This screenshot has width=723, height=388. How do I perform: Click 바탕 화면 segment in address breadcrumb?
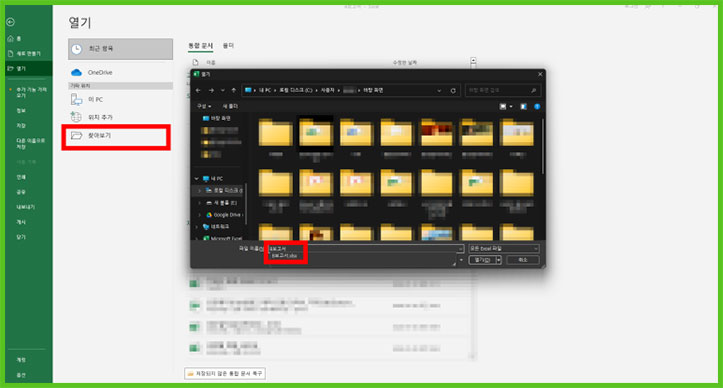[373, 90]
